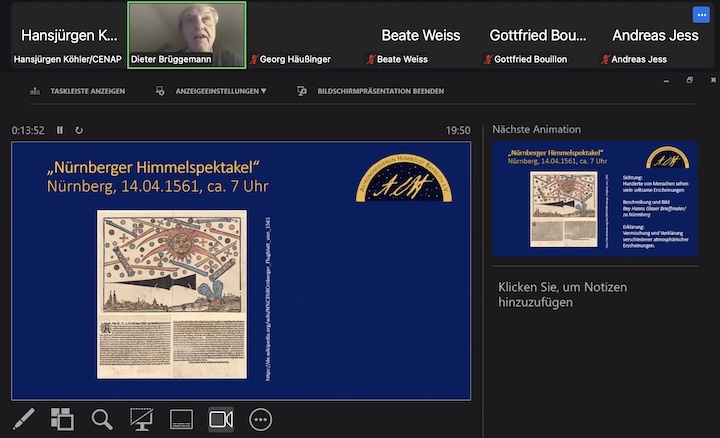Open the pen and laser pointer tools
This screenshot has height=438, width=720.
coord(22,419)
